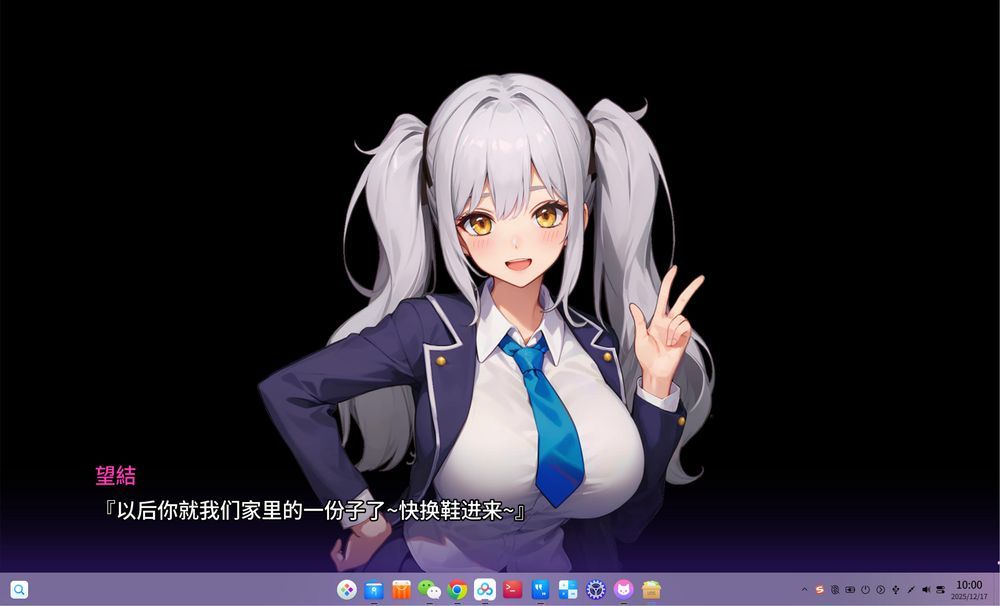Launch Google Chrome from the dock
This screenshot has height=606, width=1000.
pos(457,590)
